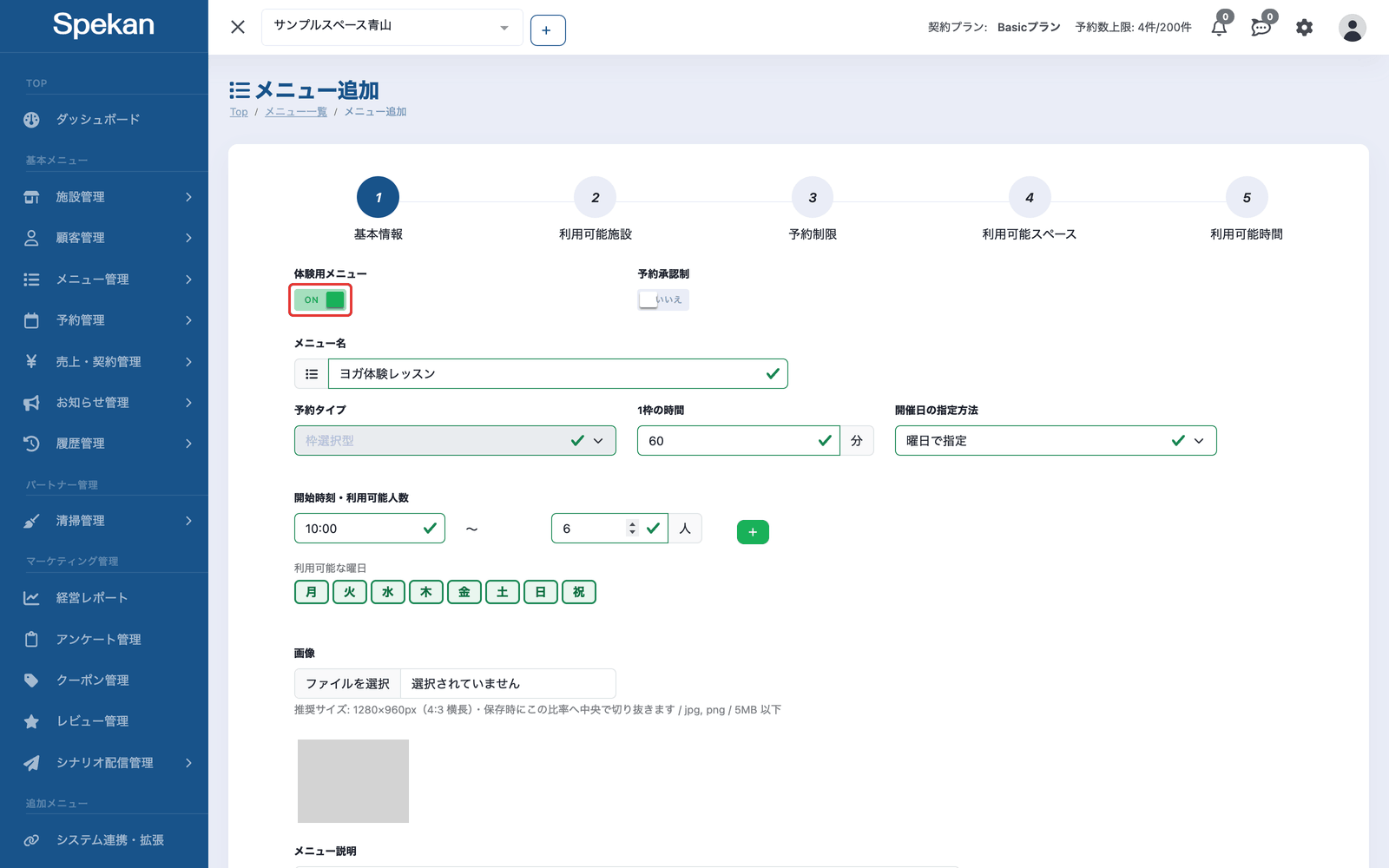1389x868 pixels.
Task: Click the customer management person icon
Action: 31,238
